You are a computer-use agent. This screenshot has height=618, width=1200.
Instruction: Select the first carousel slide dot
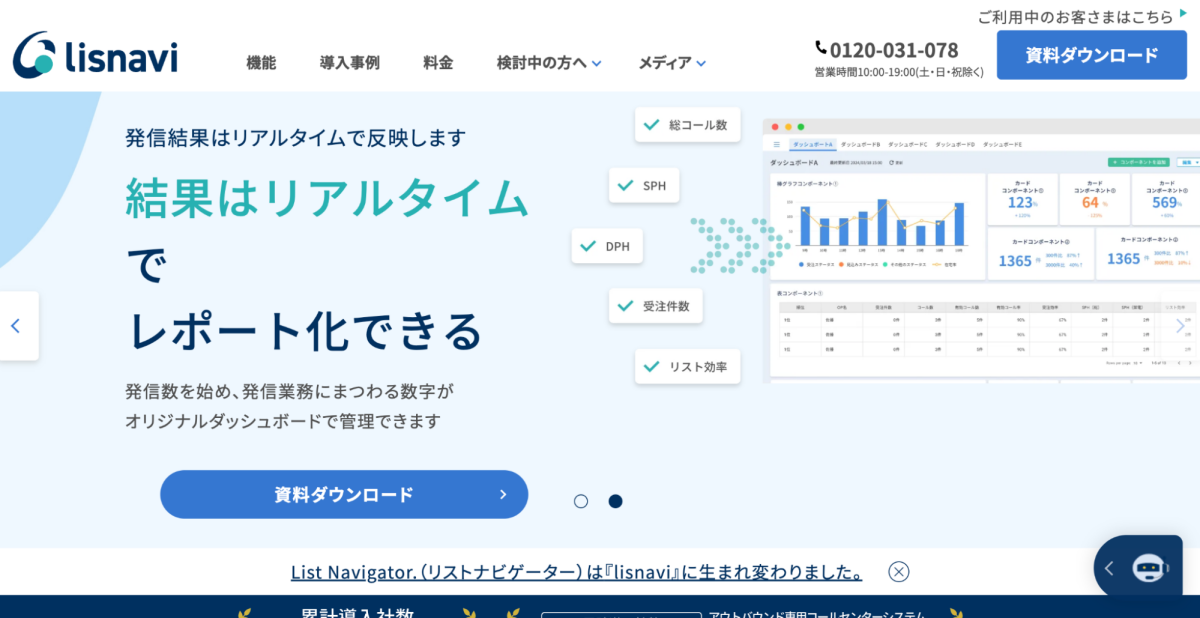click(581, 501)
